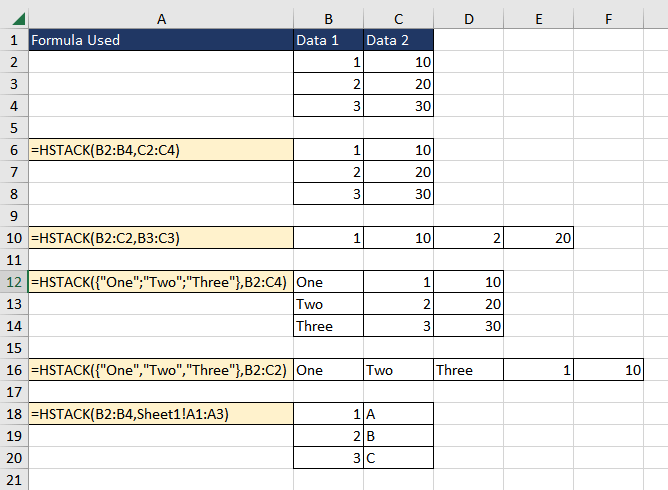Click cell B13 containing 'Two'
This screenshot has width=668, height=490.
click(328, 304)
